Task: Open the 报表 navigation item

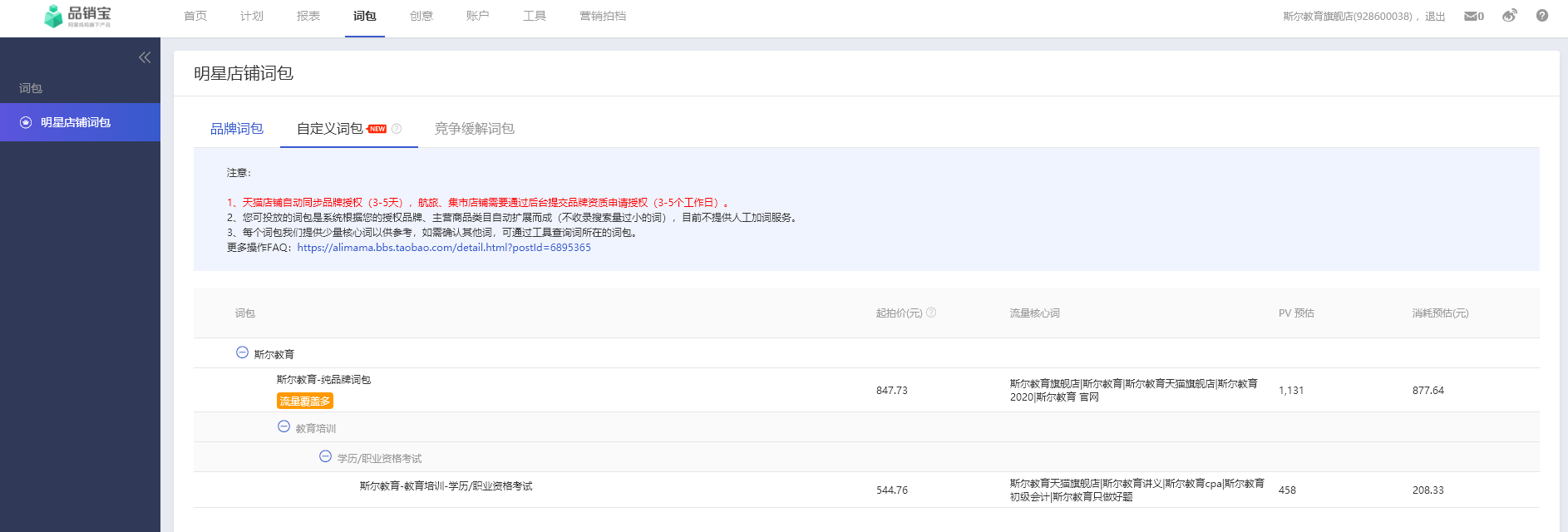Action: (x=308, y=16)
